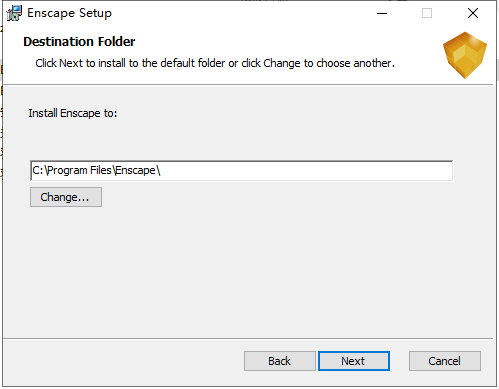Click the golden Enscape cube logo
Image resolution: width=499 pixels, height=389 pixels.
pos(465,55)
